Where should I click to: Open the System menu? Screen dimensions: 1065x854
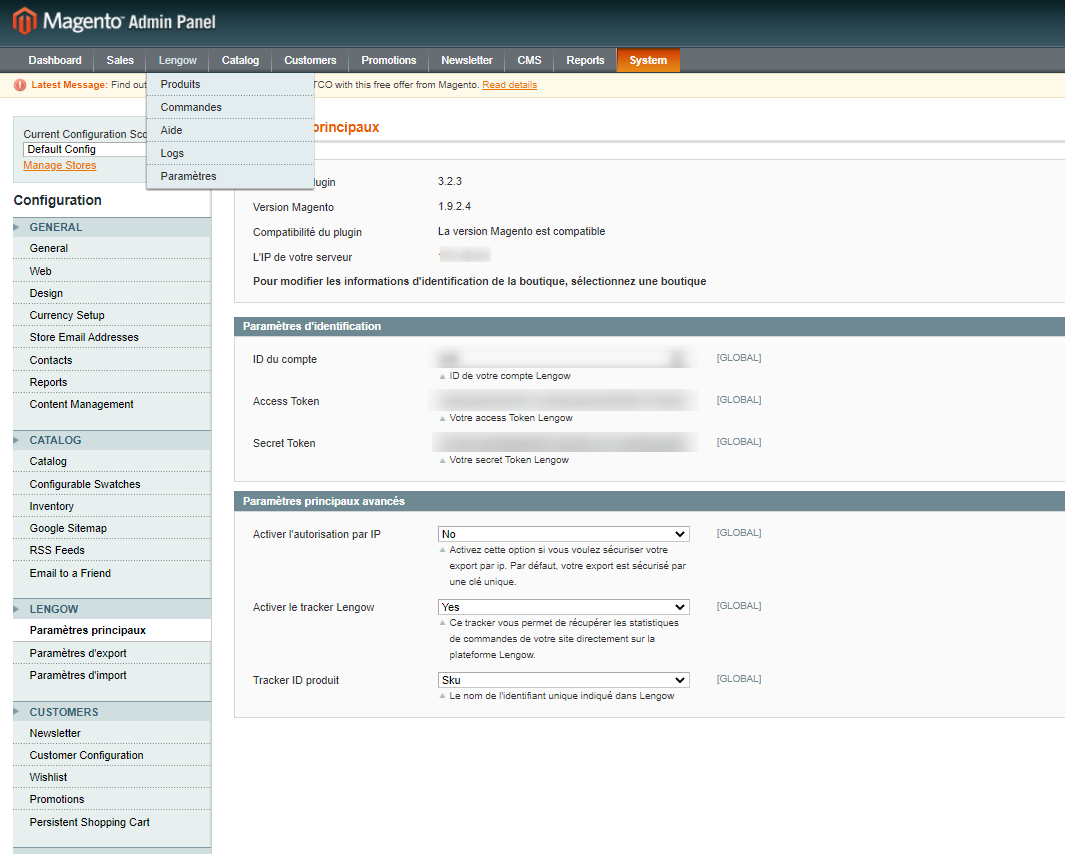click(x=648, y=60)
